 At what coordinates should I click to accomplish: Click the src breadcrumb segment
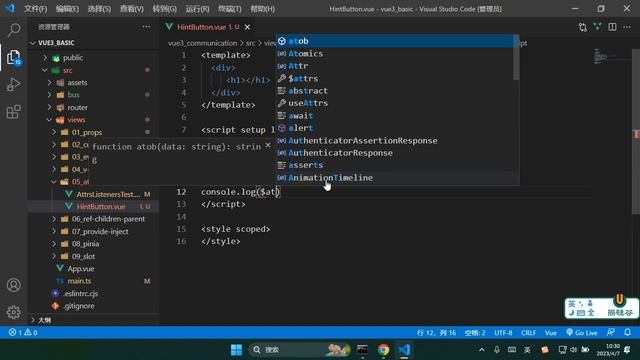pyautogui.click(x=250, y=43)
